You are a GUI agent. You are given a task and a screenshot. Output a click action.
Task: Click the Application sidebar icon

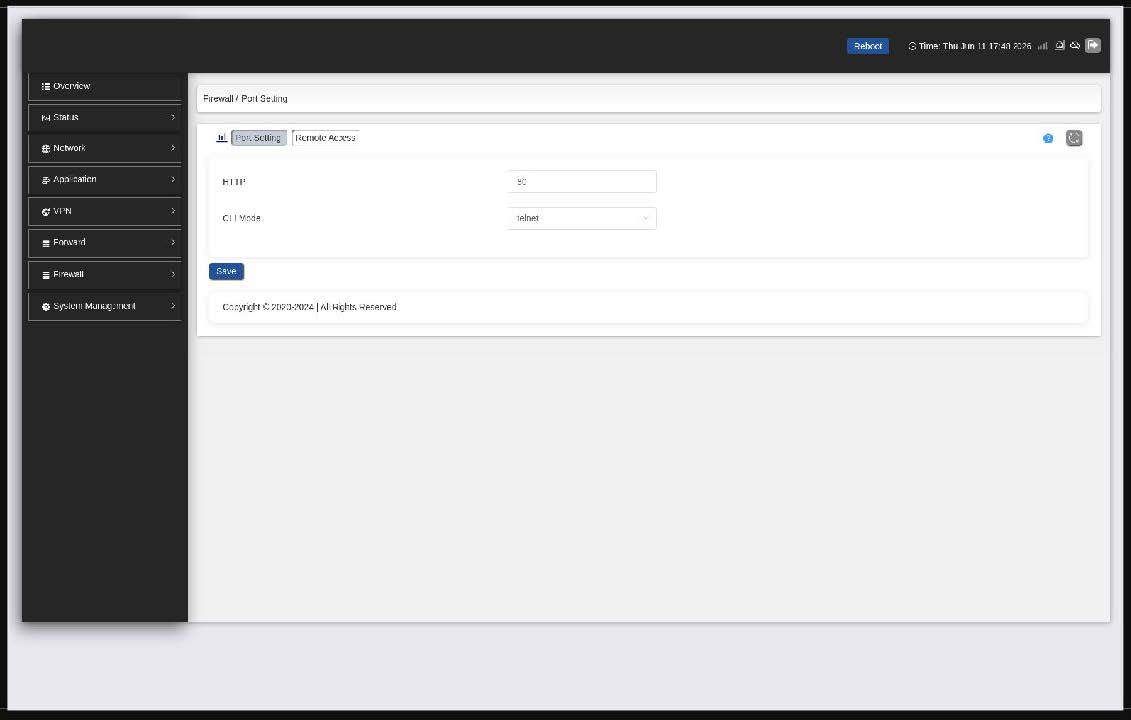click(x=45, y=180)
